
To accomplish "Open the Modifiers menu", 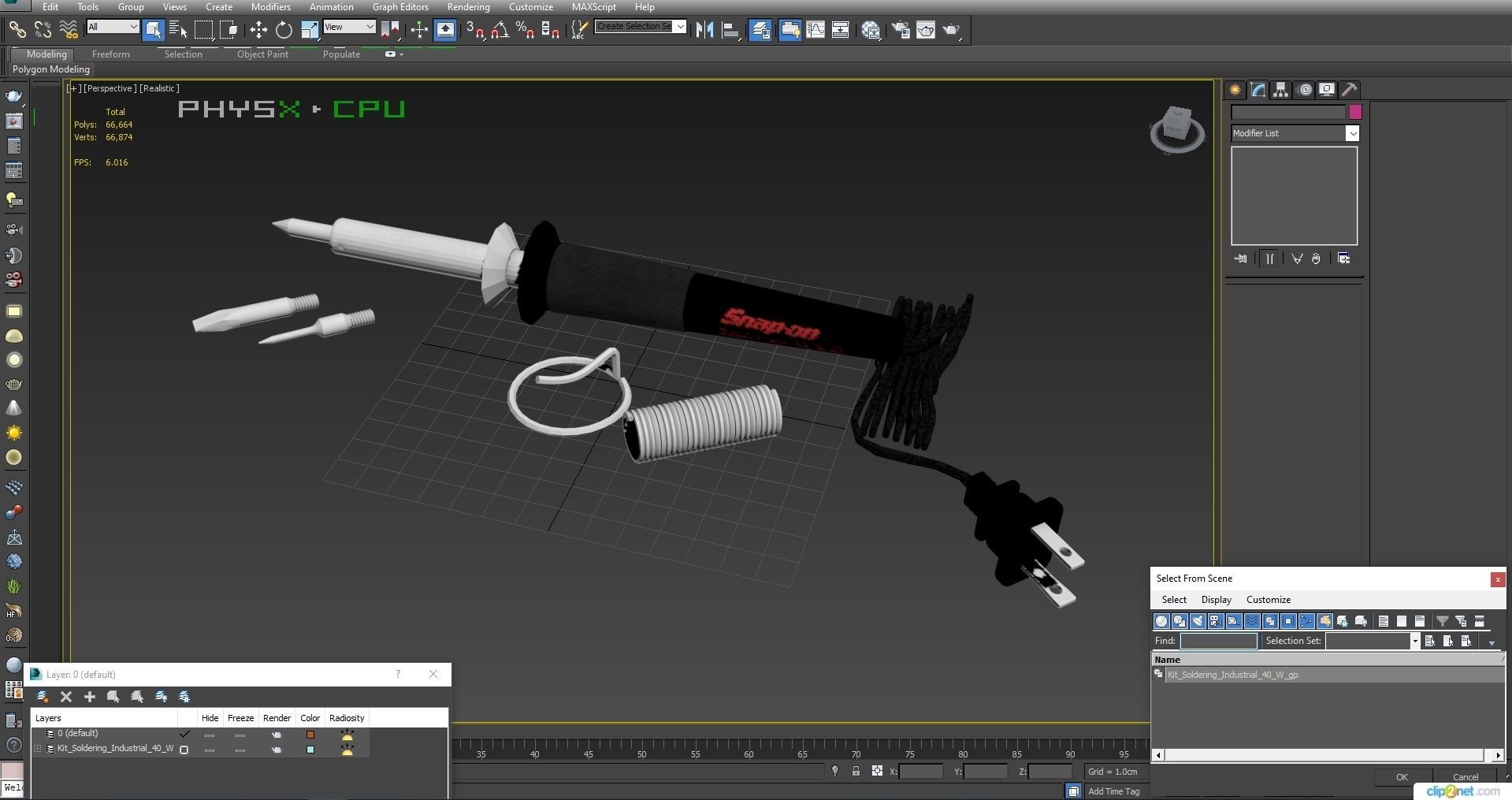I will coord(270,6).
